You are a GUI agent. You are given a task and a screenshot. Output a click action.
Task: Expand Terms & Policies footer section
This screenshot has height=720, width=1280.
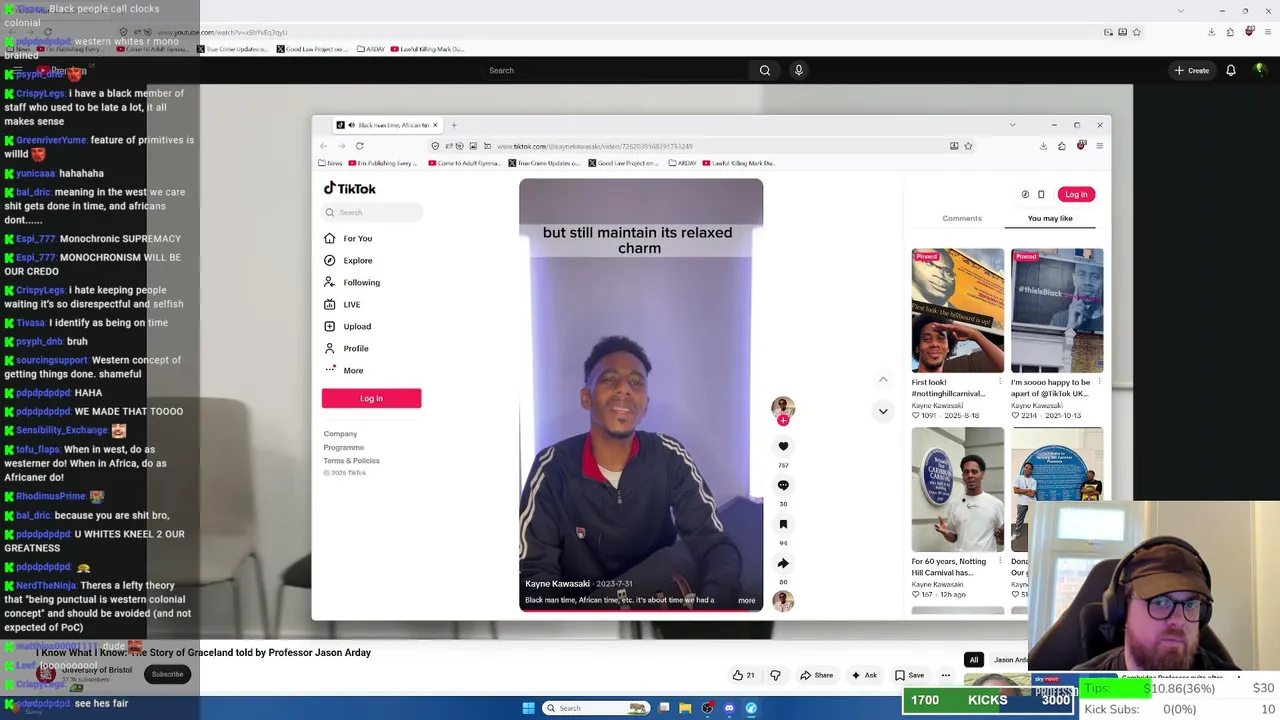click(351, 461)
